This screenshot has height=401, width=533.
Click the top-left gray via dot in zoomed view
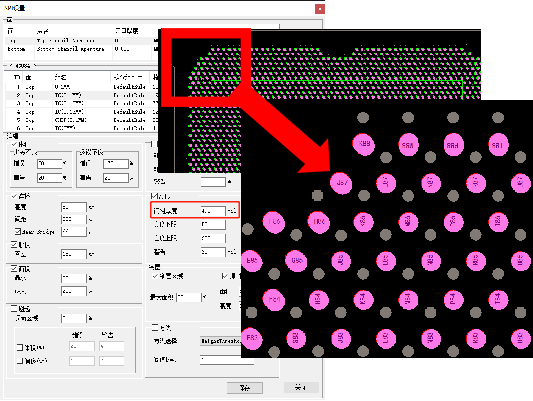pos(363,118)
